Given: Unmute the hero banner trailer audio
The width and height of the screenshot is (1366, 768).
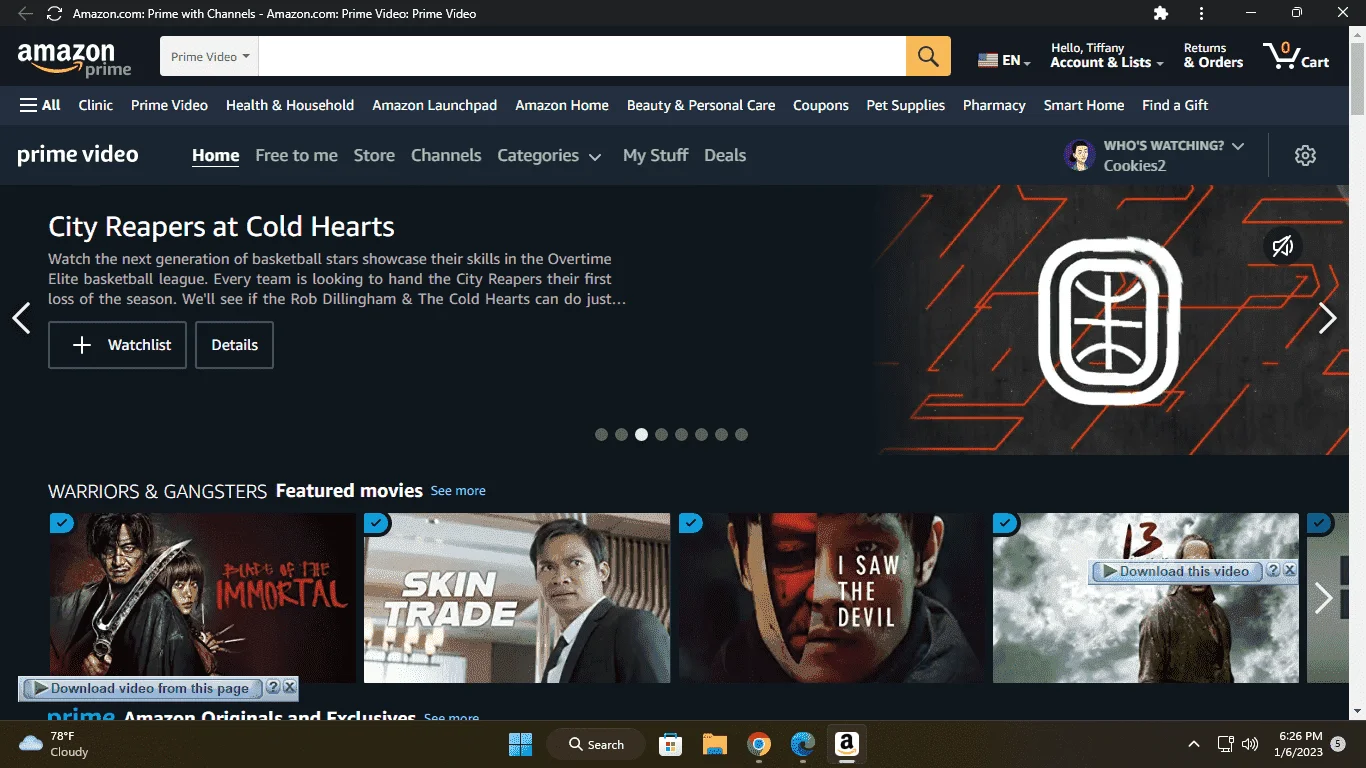Looking at the screenshot, I should [1283, 246].
